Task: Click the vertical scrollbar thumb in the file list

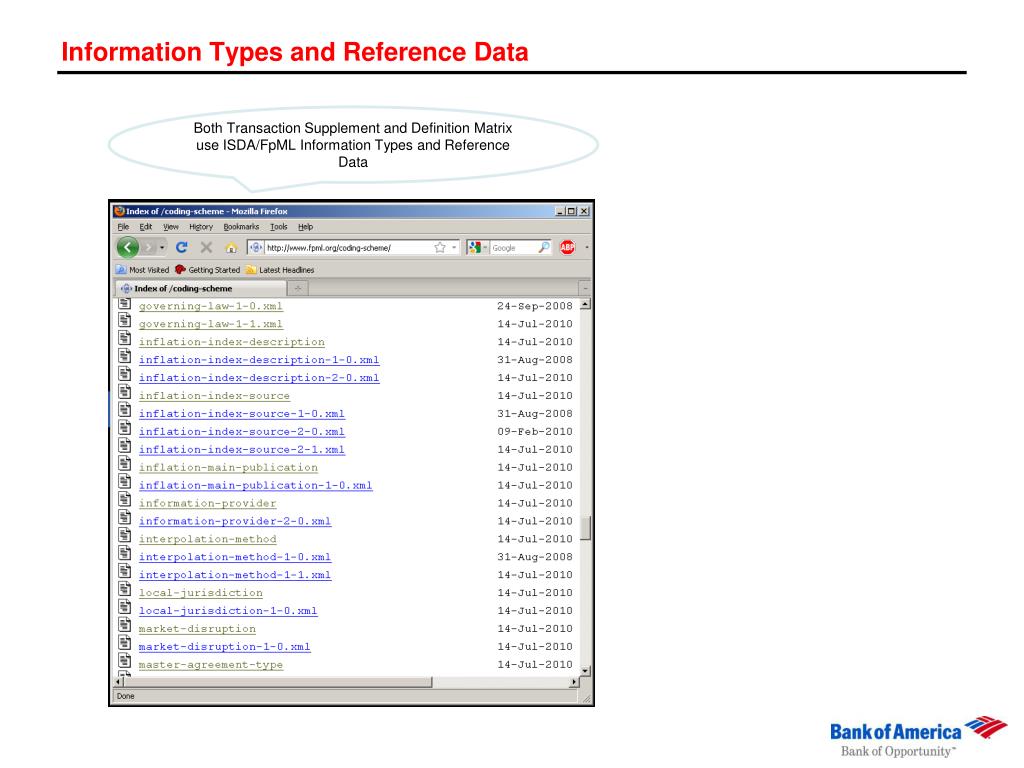Action: 586,528
